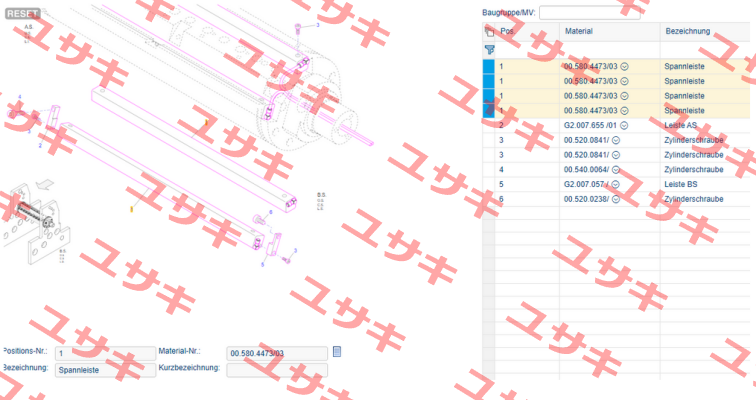The width and height of the screenshot is (756, 400).
Task: Select the material cell 00.540.0064/
Action: click(x=609, y=170)
